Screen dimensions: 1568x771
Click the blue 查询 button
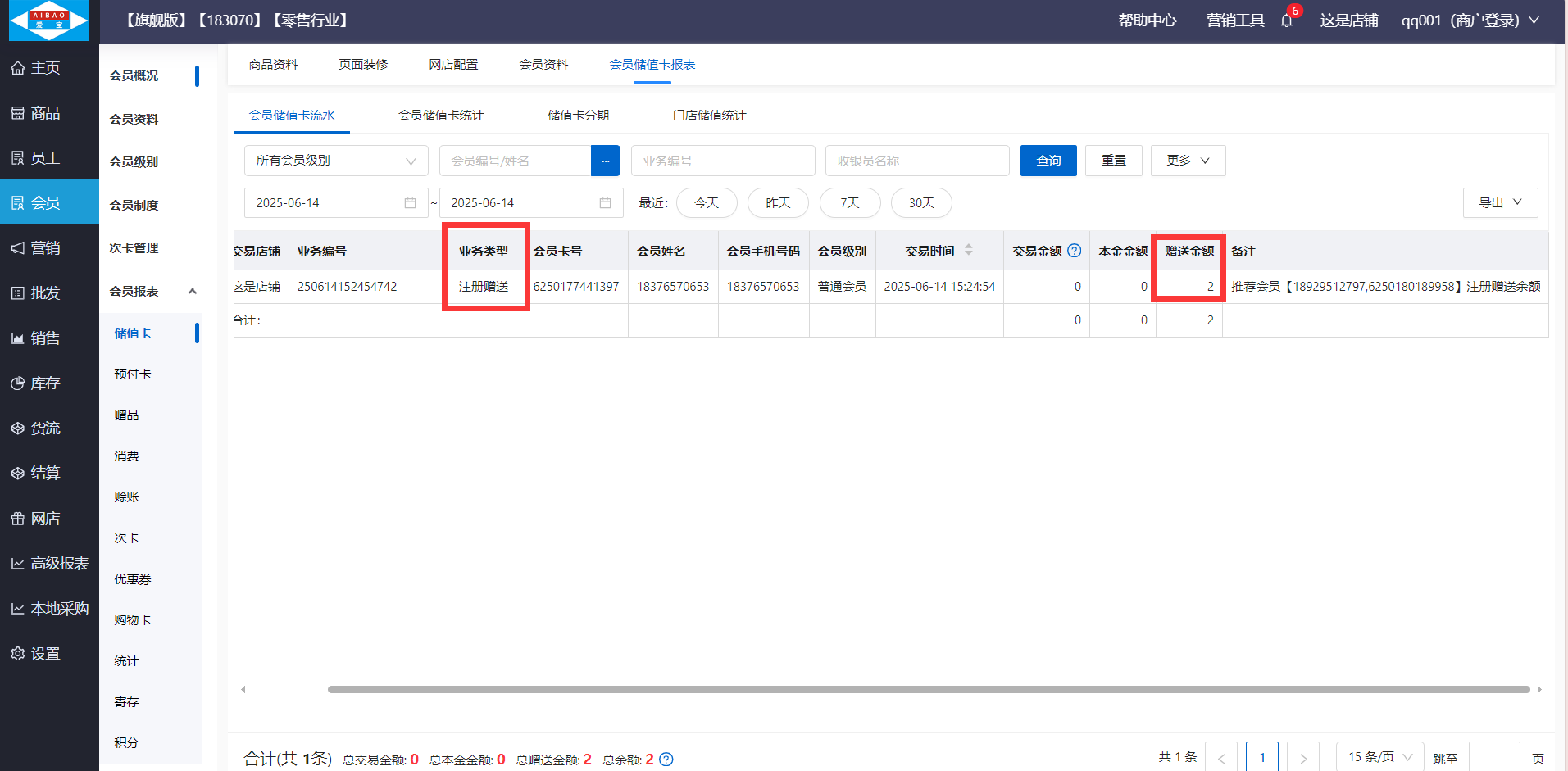tap(1048, 161)
